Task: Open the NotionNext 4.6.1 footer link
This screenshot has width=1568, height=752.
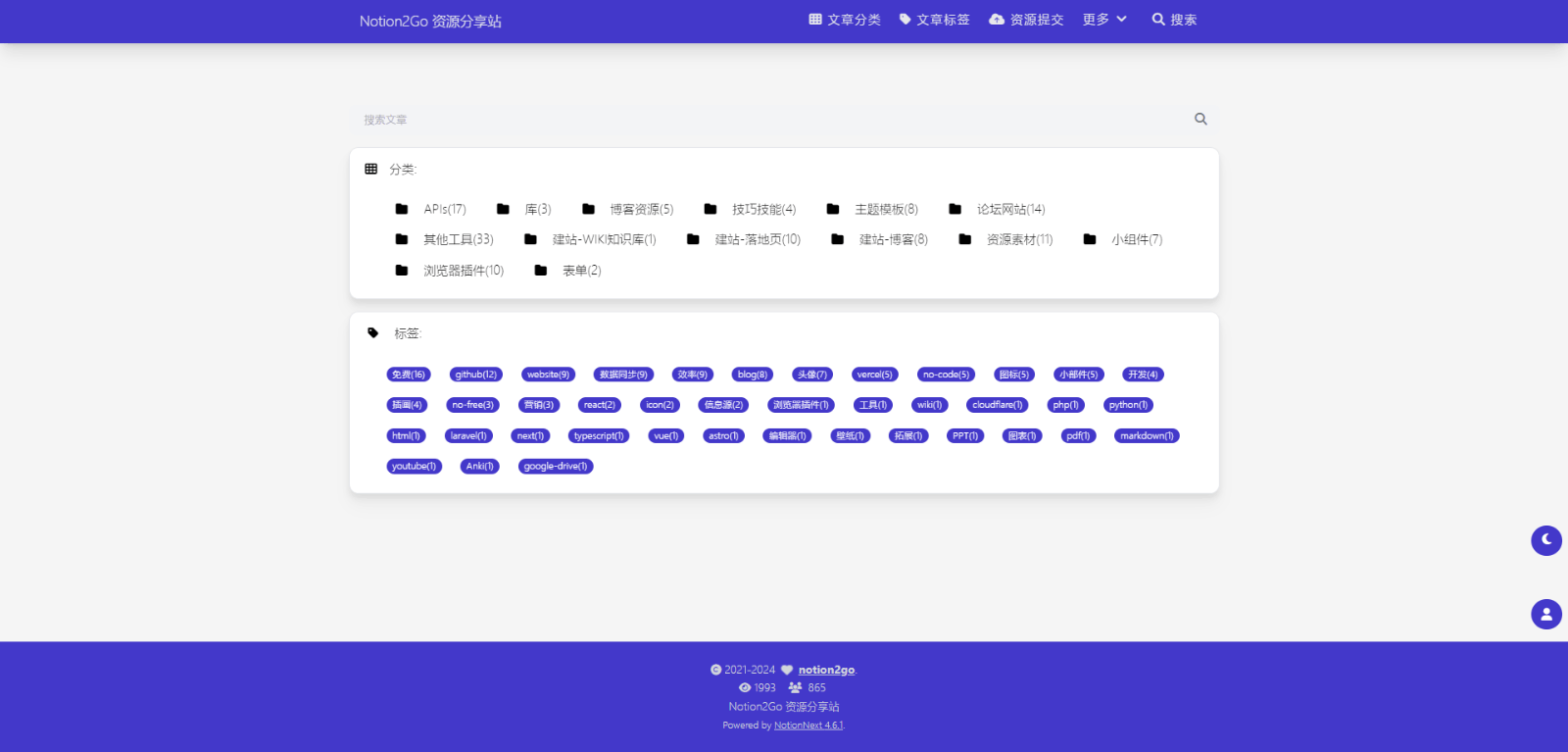Action: pyautogui.click(x=808, y=726)
